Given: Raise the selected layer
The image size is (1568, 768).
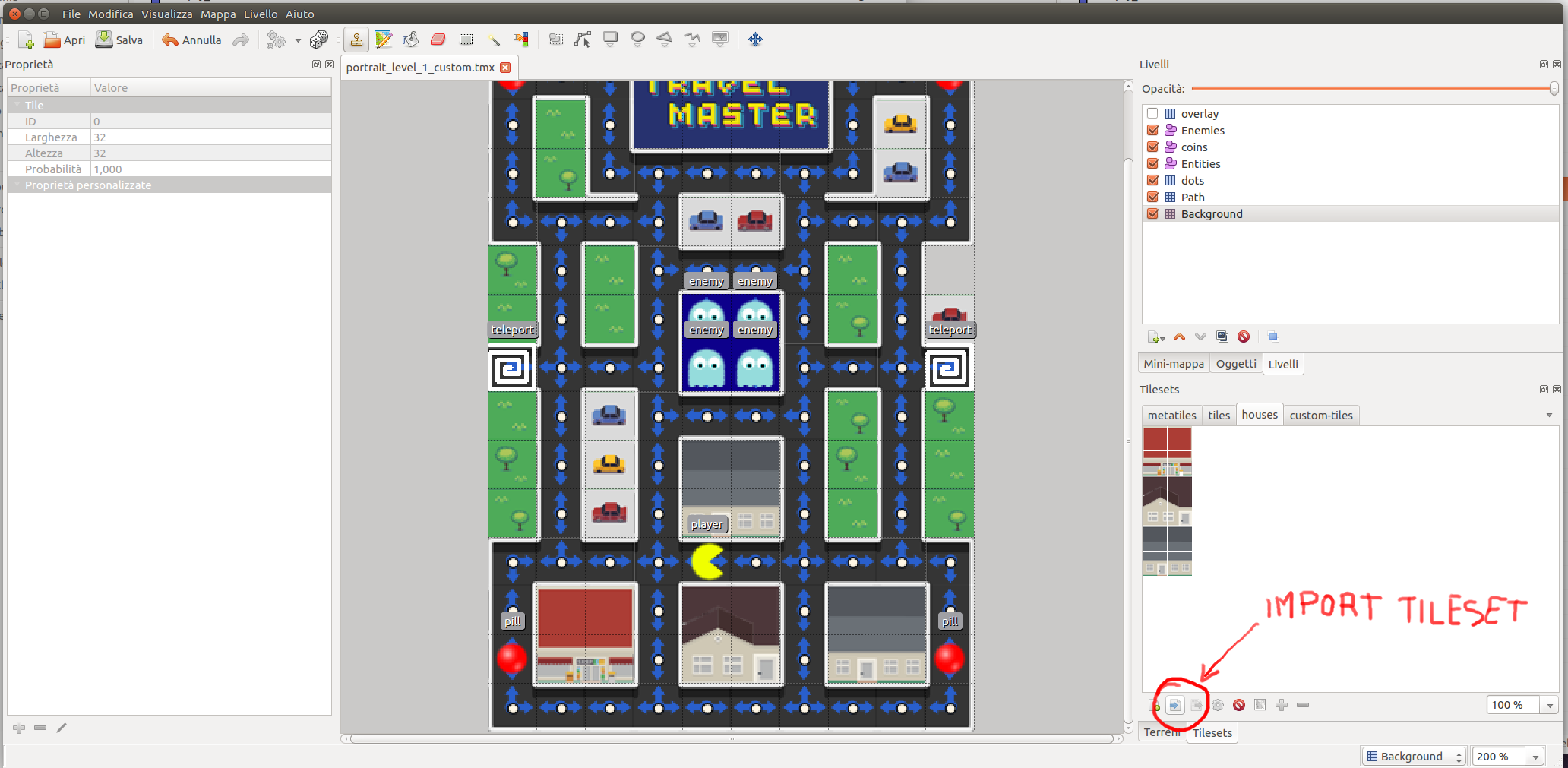Looking at the screenshot, I should [1179, 337].
